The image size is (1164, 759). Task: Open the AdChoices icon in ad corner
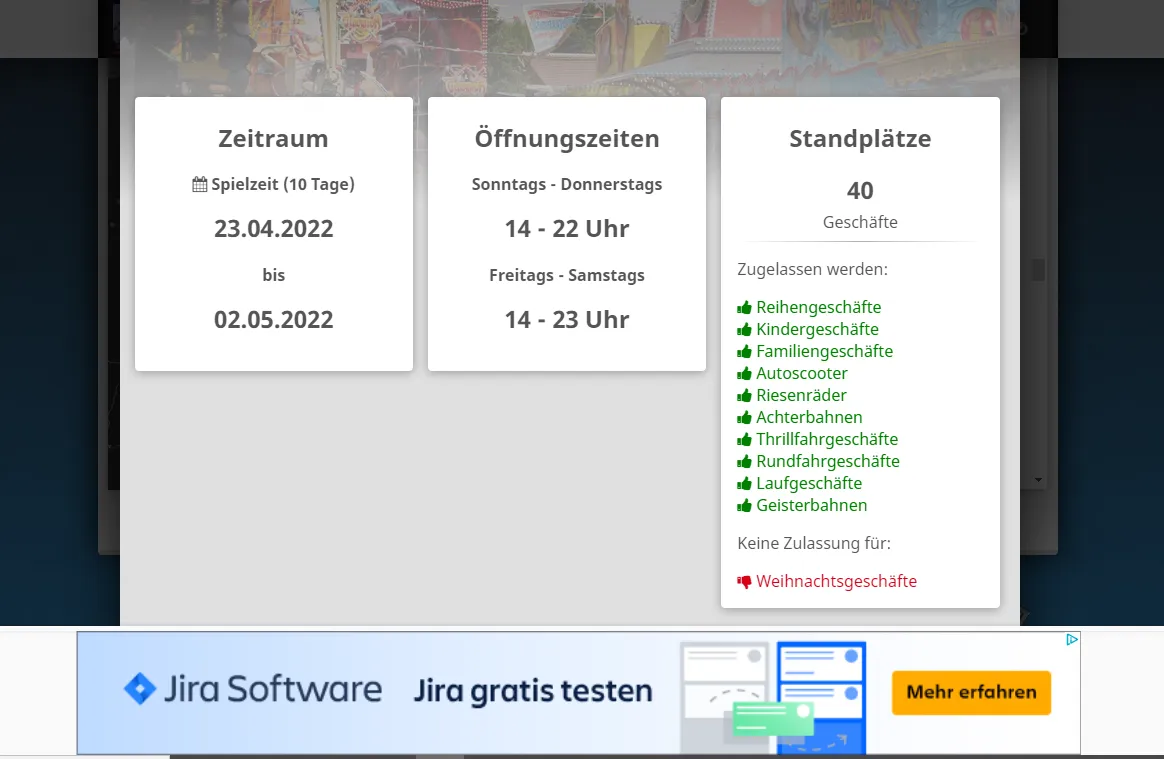pyautogui.click(x=1071, y=640)
